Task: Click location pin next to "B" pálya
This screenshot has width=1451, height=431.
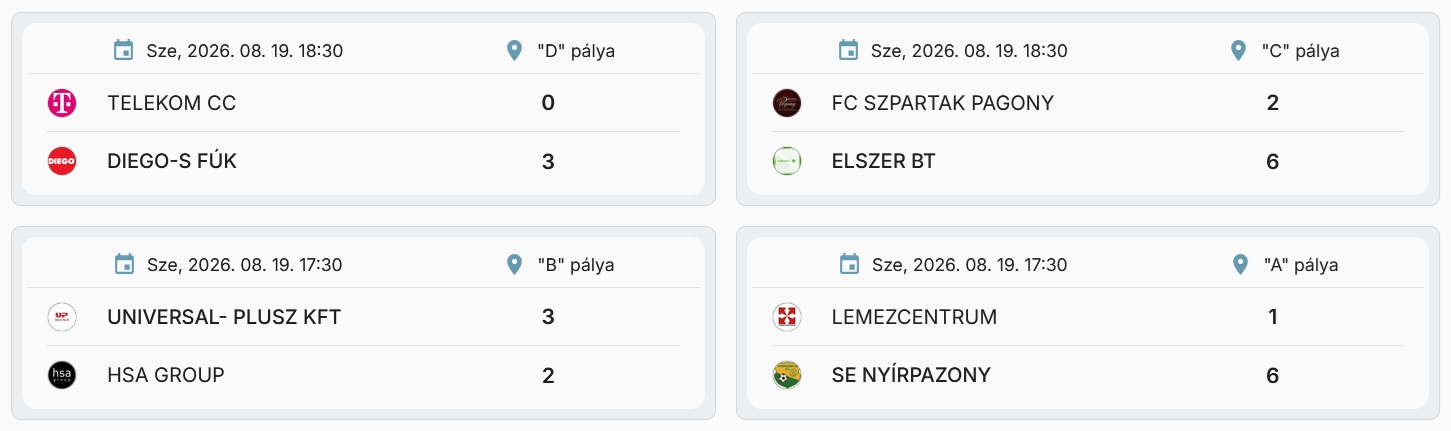Action: coord(514,265)
